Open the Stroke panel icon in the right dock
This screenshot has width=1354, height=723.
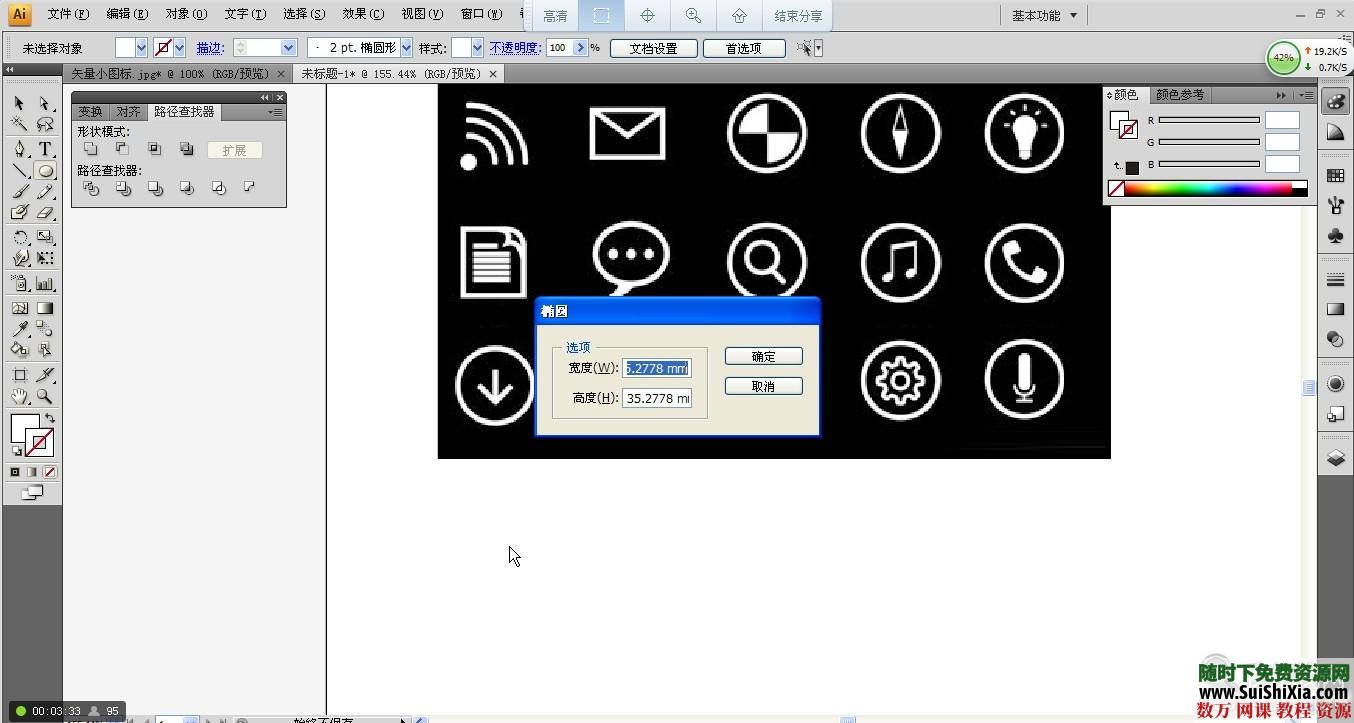(x=1335, y=280)
